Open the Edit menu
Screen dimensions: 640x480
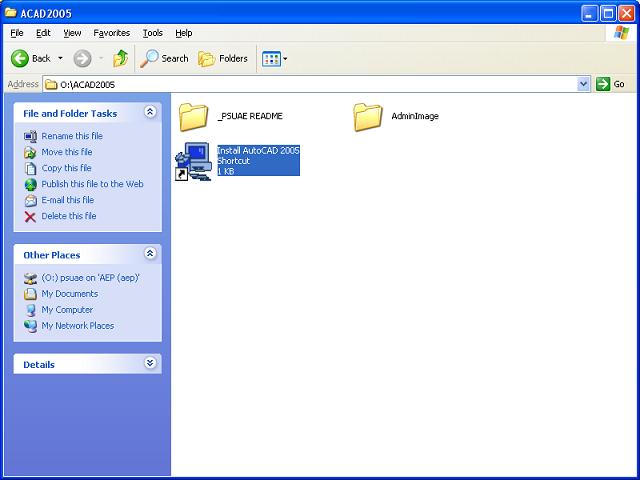coord(43,33)
